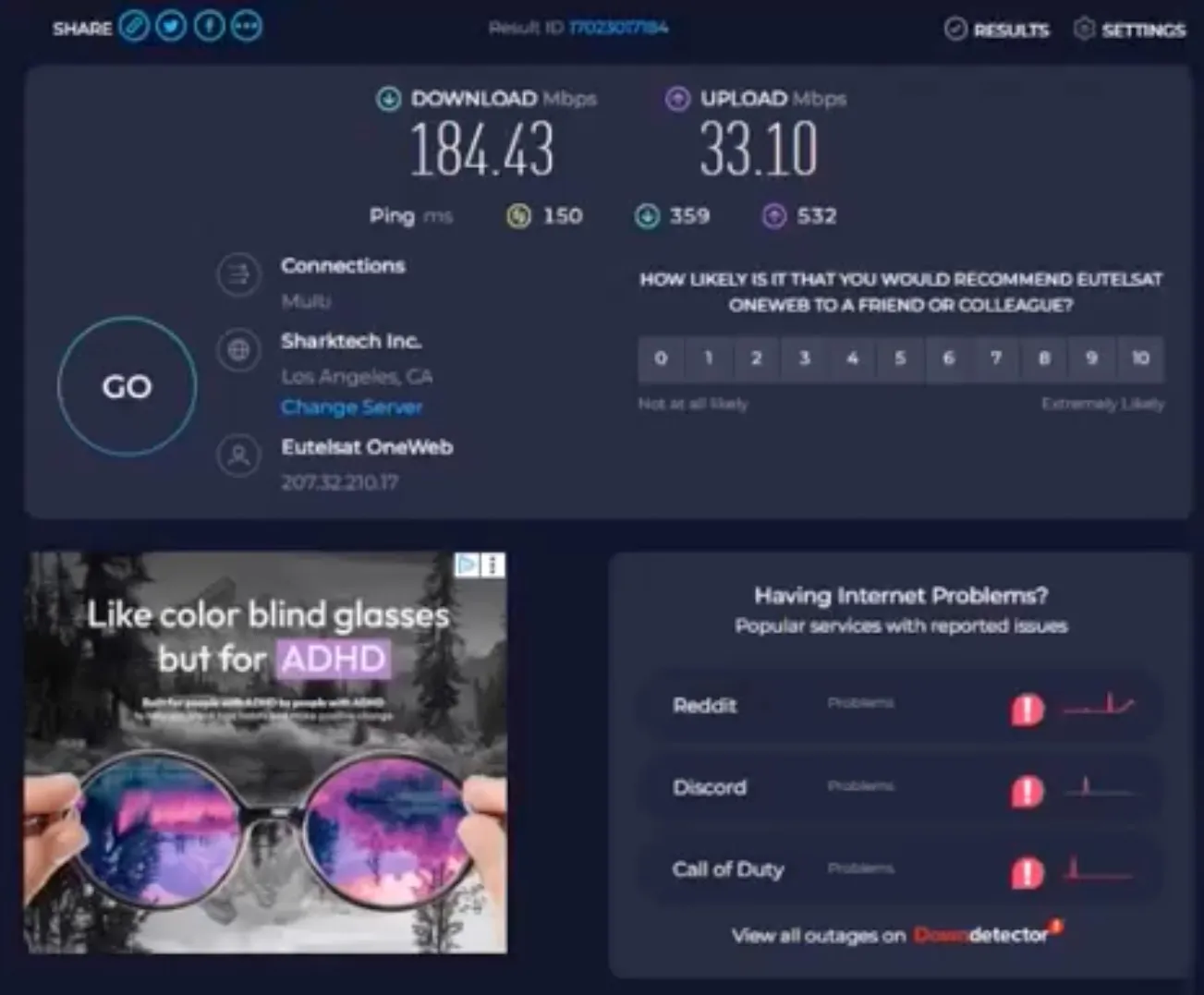Click the Connections multi icon

238,274
